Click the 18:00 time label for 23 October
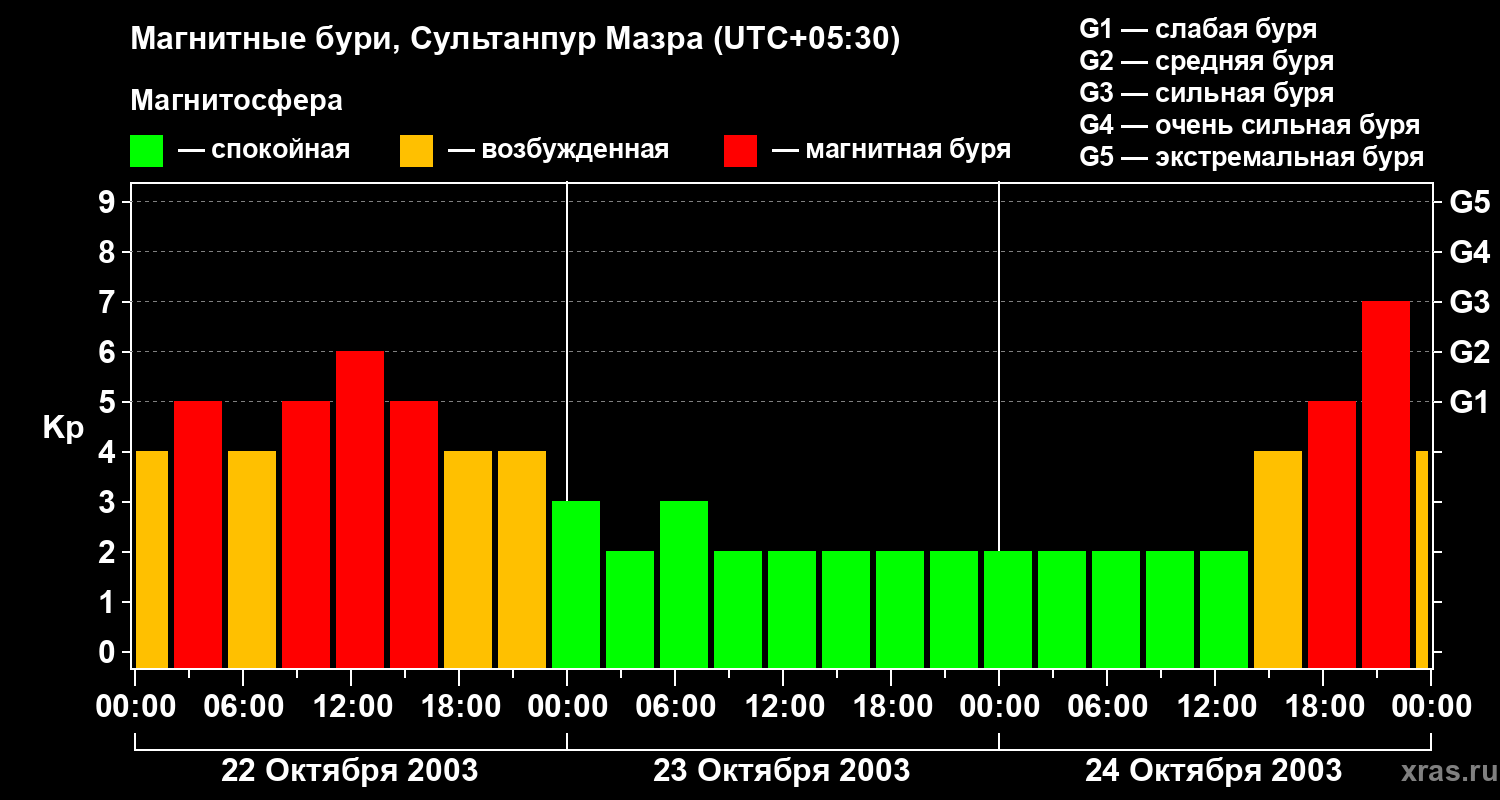Image resolution: width=1500 pixels, height=800 pixels. 891,707
